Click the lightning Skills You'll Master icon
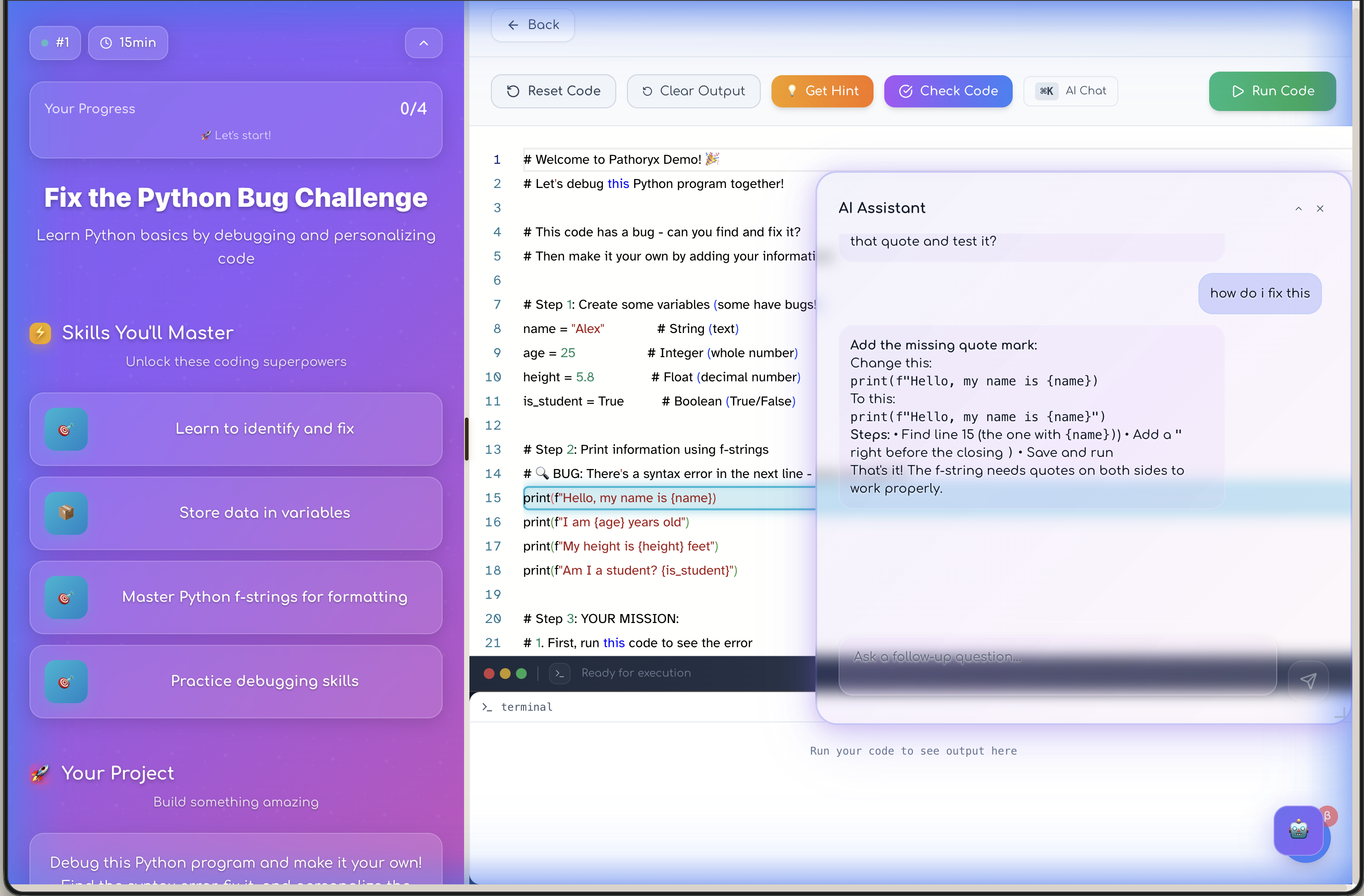Viewport: 1364px width, 896px height. click(x=40, y=333)
